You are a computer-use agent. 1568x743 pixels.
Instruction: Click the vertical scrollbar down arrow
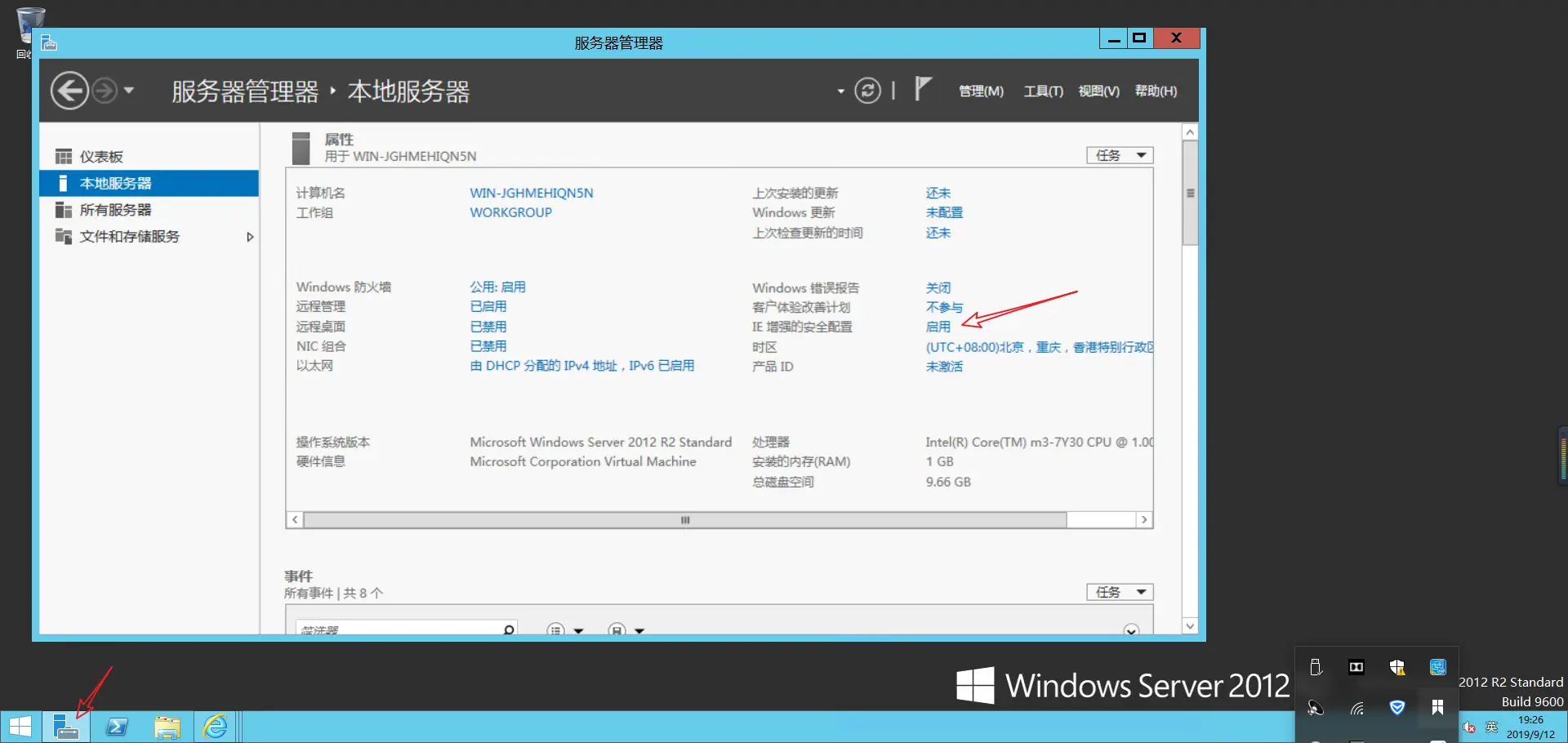click(1190, 626)
